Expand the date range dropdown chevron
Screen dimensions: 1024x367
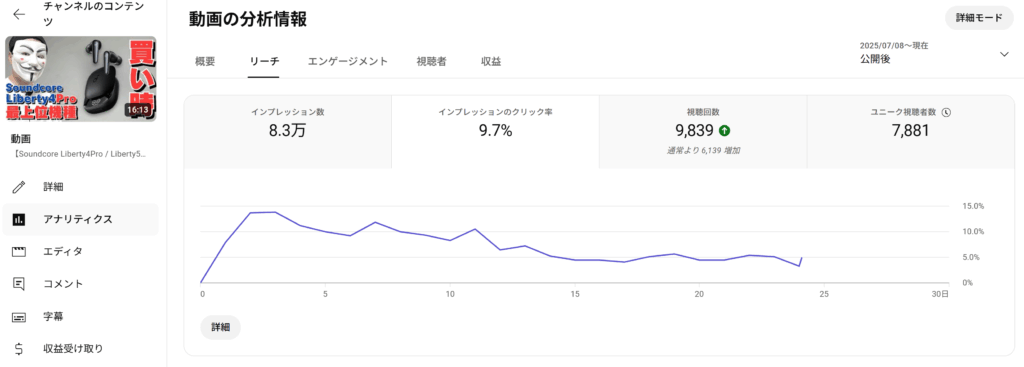(1004, 54)
